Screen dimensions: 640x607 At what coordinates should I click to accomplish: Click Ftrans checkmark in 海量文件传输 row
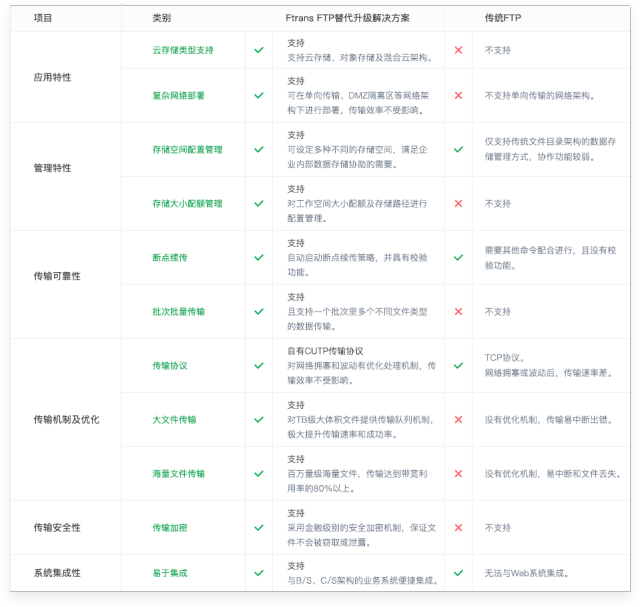(x=259, y=474)
